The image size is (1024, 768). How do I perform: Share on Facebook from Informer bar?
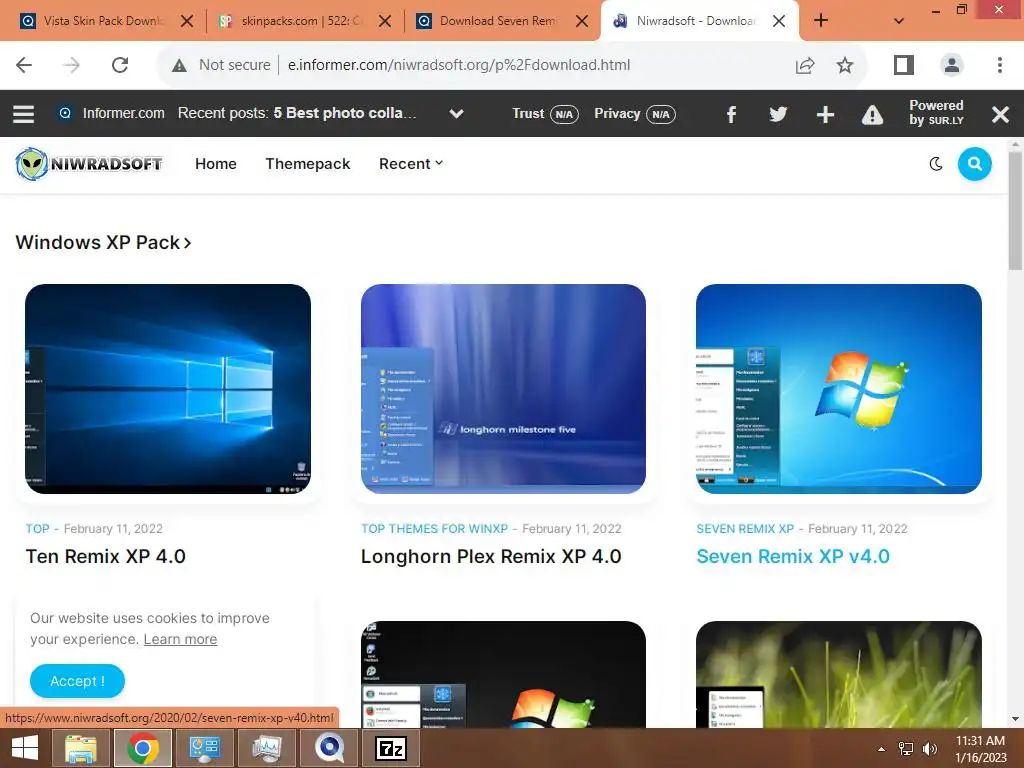[x=731, y=114]
